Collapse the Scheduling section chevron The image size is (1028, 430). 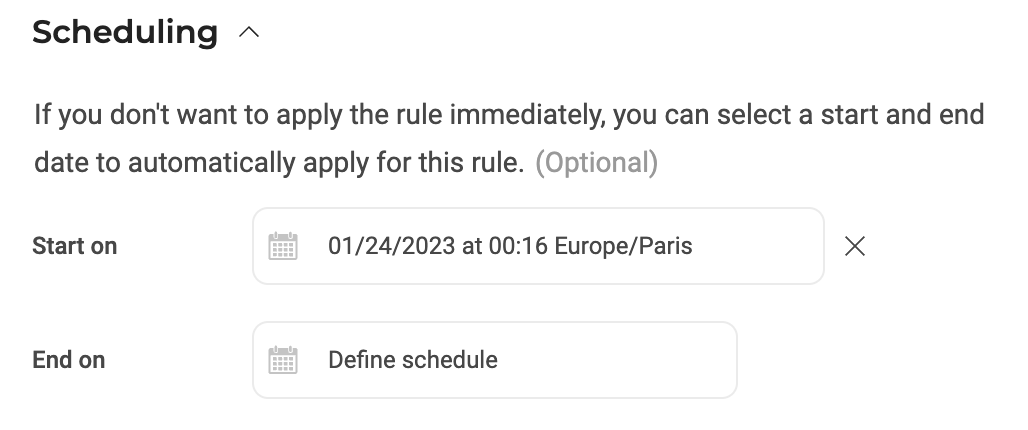click(250, 33)
